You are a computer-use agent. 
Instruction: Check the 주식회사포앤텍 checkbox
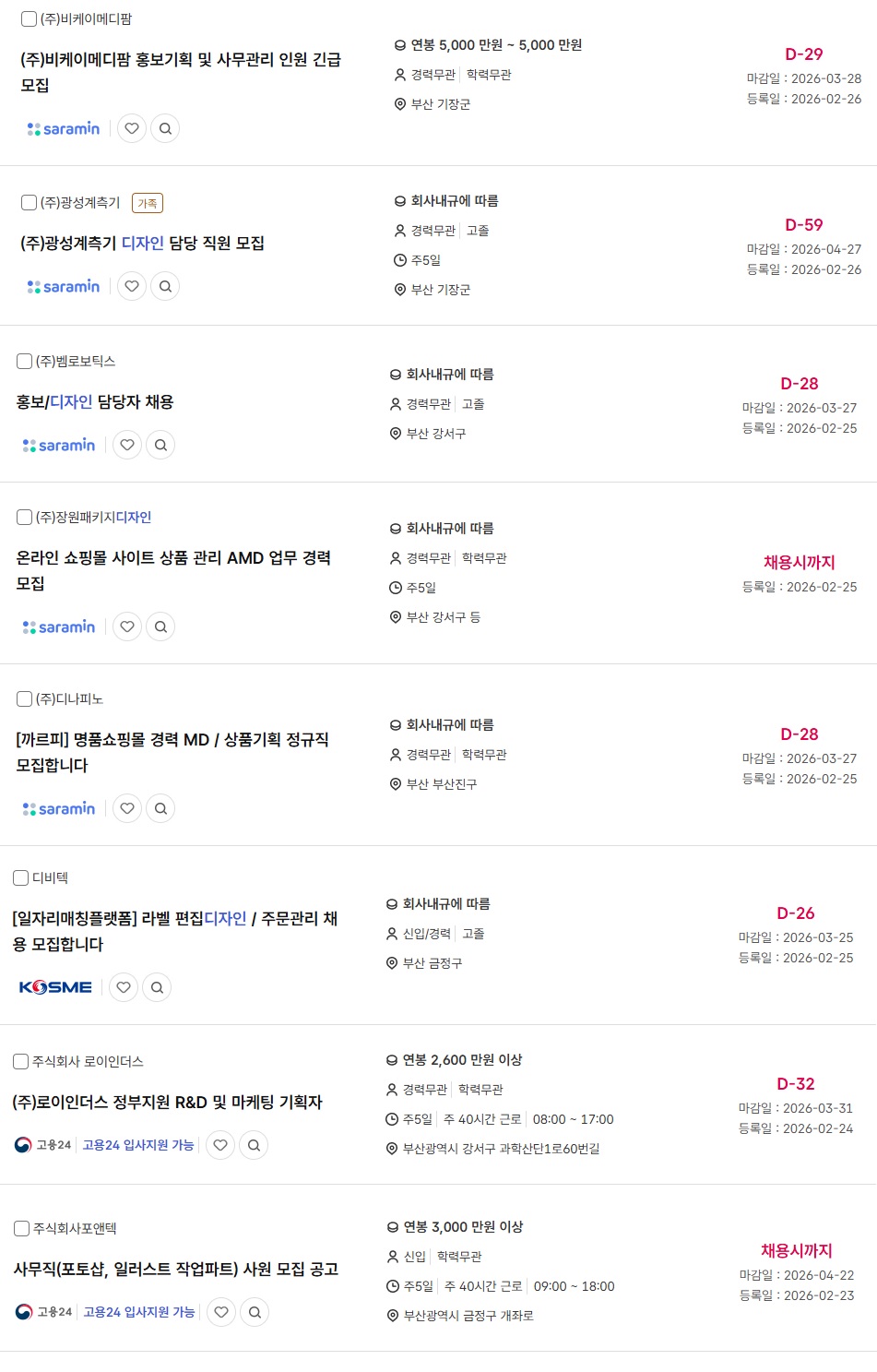(21, 1229)
